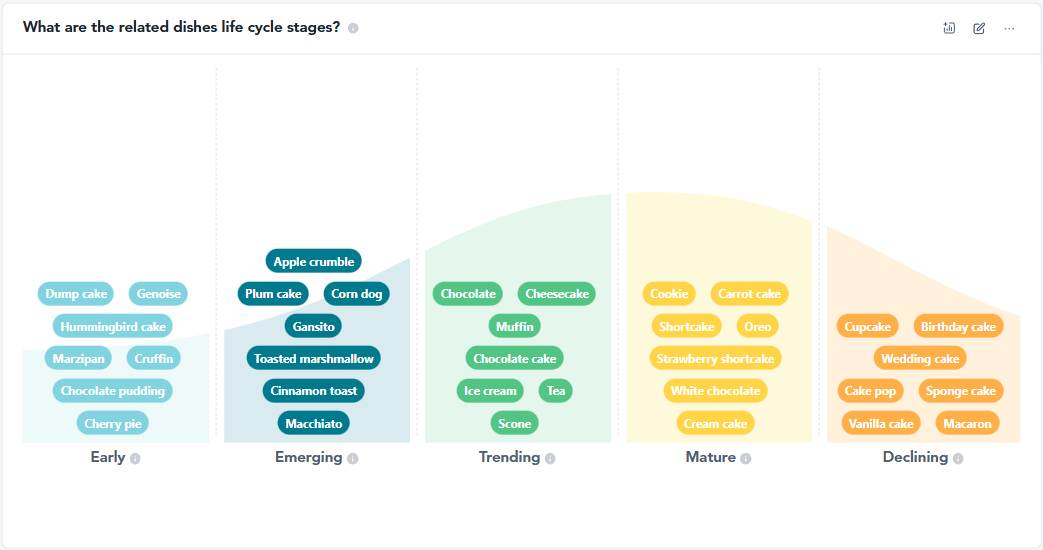This screenshot has height=550, width=1043.
Task: Choose the White chocolate tag
Action: (x=715, y=390)
